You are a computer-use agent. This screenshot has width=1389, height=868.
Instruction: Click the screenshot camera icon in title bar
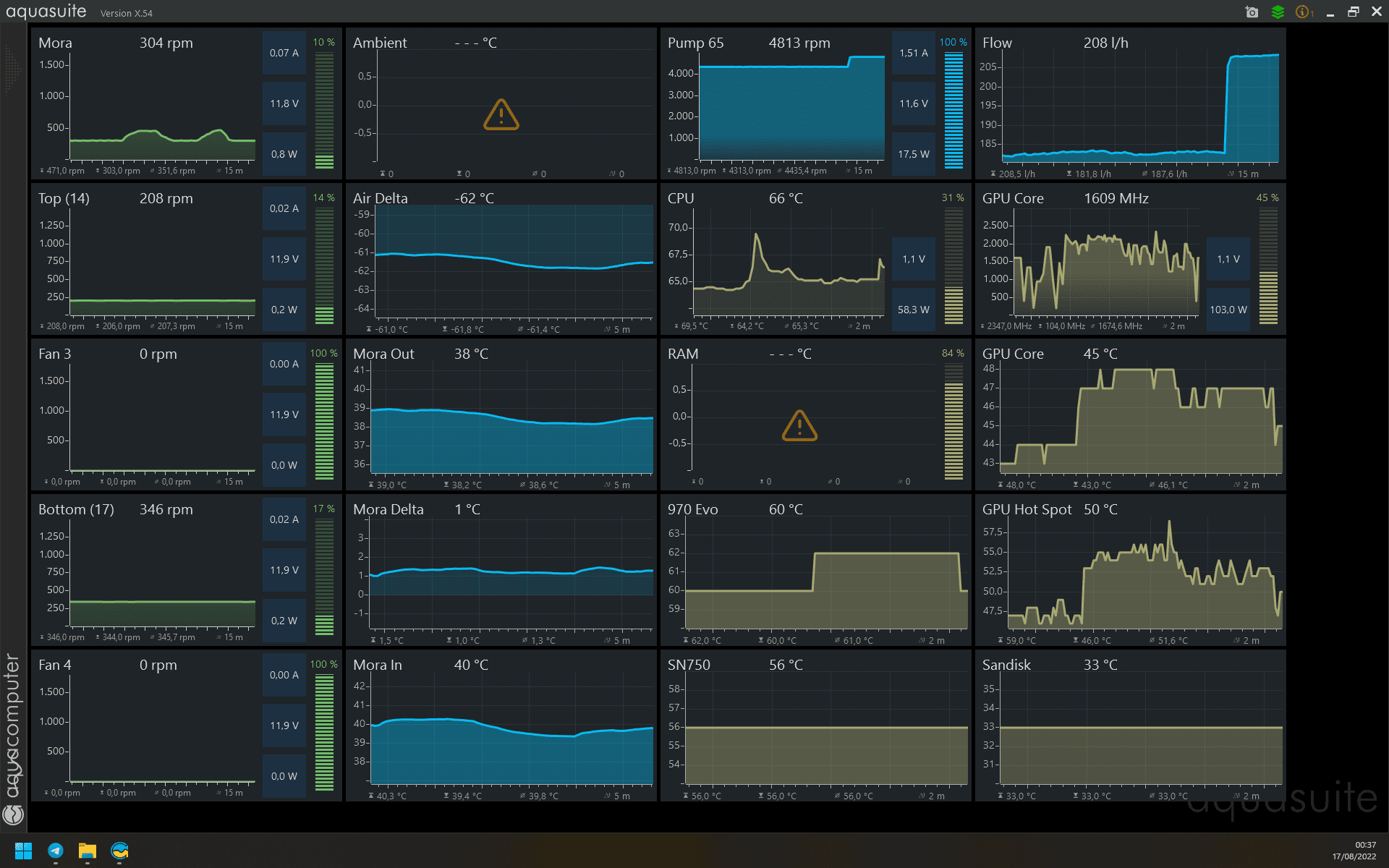pos(1252,12)
